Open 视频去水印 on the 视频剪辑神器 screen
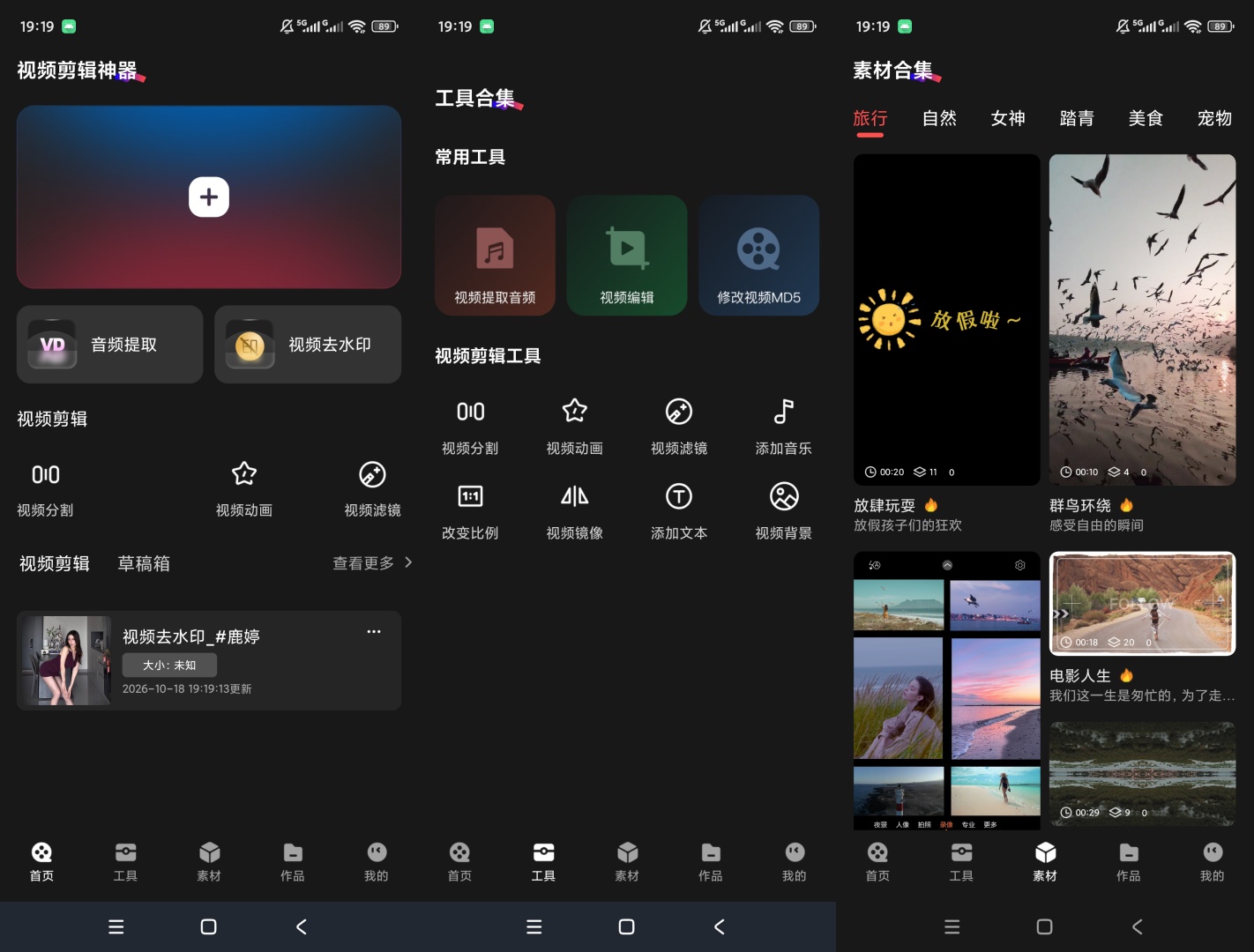The image size is (1254, 952). 308,345
